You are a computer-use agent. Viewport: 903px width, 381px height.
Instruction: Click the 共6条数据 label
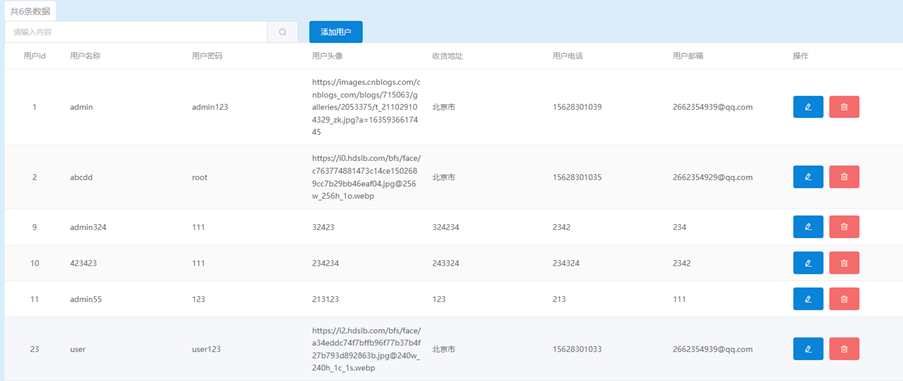tap(30, 11)
